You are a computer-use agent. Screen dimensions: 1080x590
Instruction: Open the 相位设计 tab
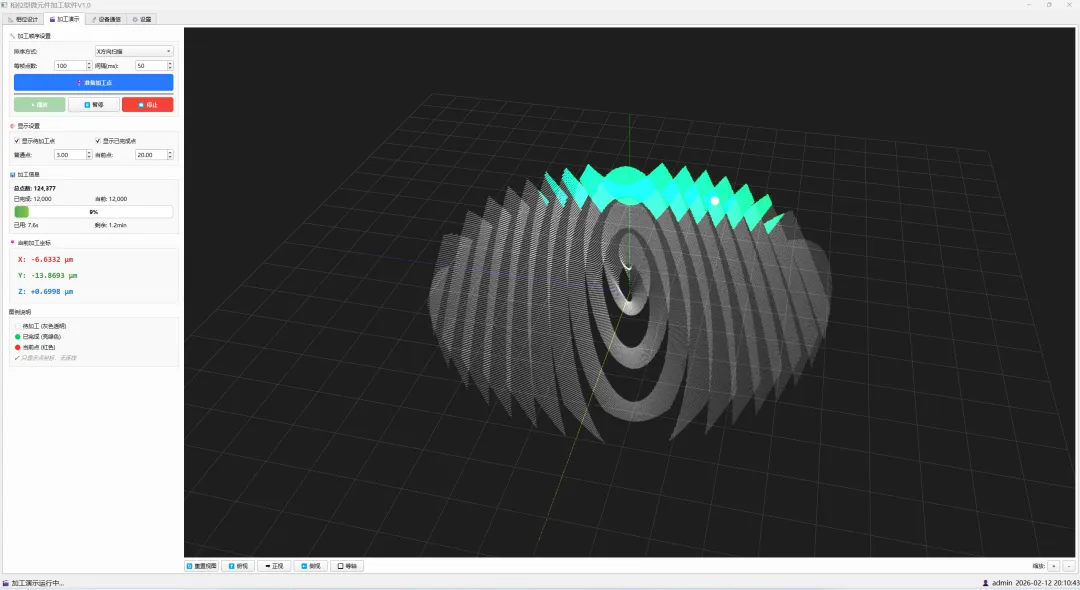click(x=23, y=19)
